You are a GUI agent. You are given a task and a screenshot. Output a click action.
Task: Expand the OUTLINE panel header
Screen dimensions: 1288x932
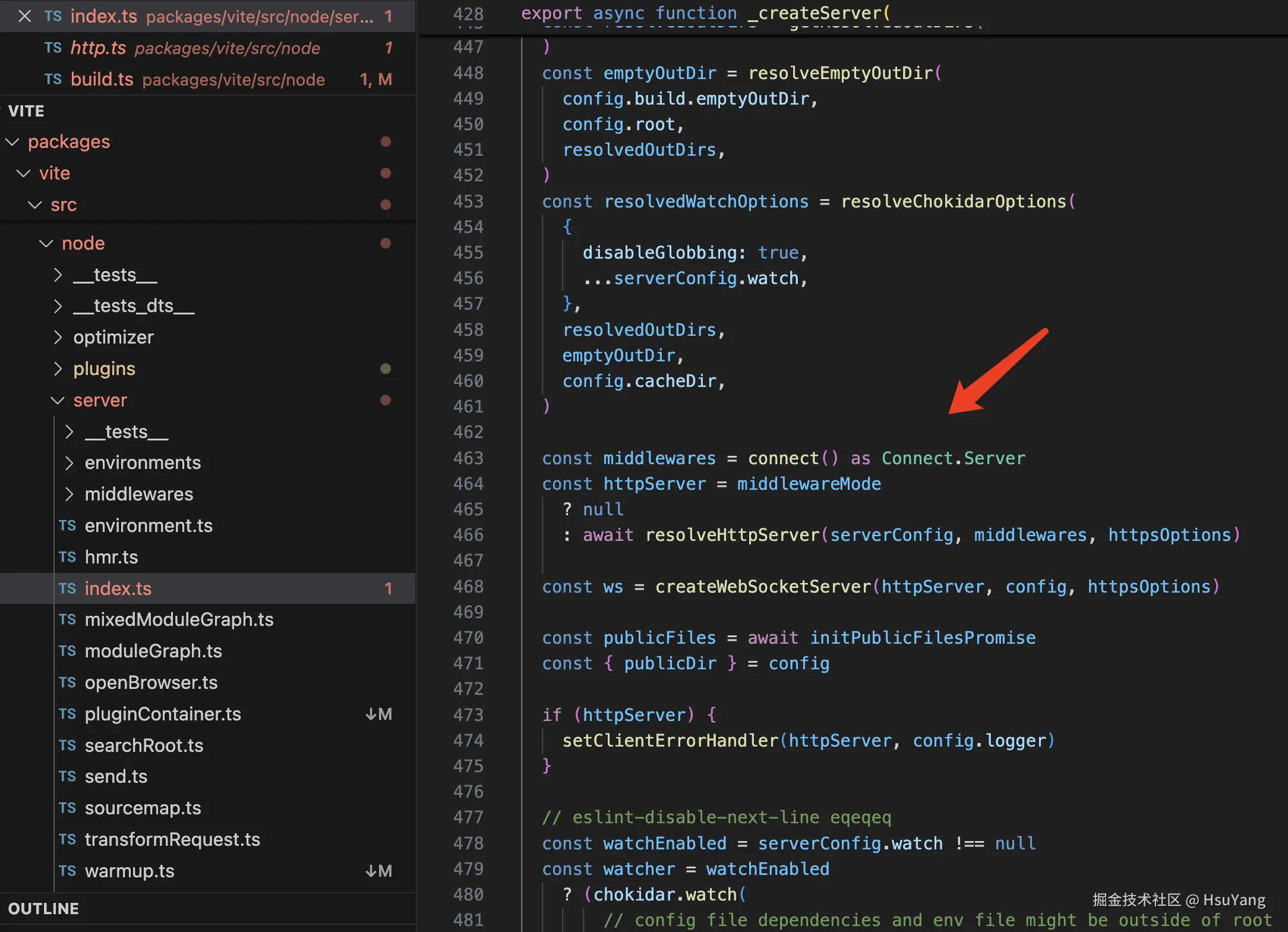coord(43,908)
